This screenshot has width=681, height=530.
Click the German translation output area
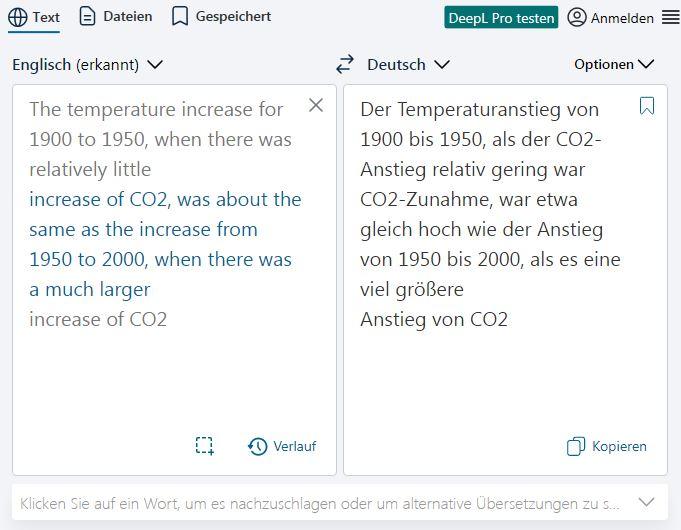click(x=505, y=380)
